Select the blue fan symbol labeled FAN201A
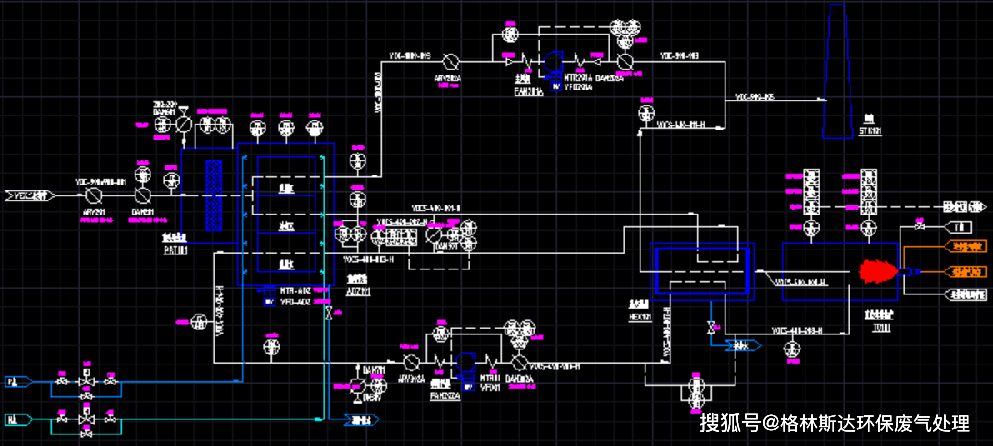This screenshot has height=446, width=993. 552,61
